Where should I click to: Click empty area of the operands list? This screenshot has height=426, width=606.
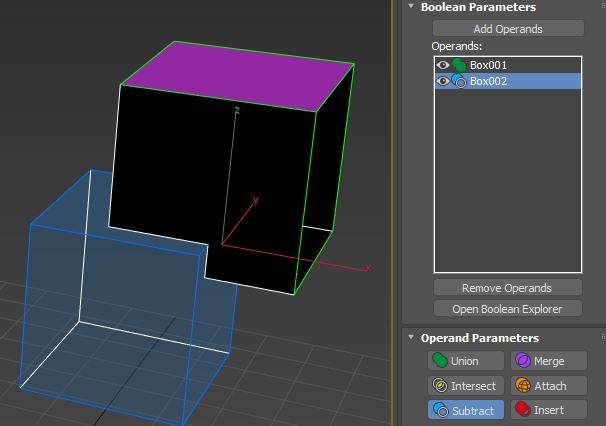click(508, 180)
